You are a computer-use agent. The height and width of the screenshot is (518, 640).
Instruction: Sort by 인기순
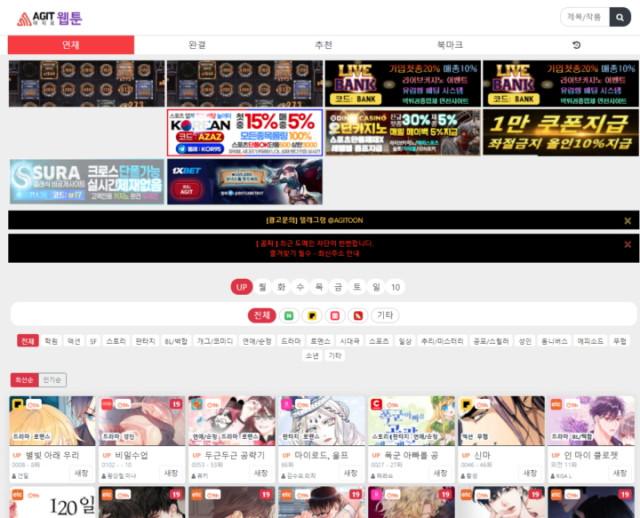point(52,380)
